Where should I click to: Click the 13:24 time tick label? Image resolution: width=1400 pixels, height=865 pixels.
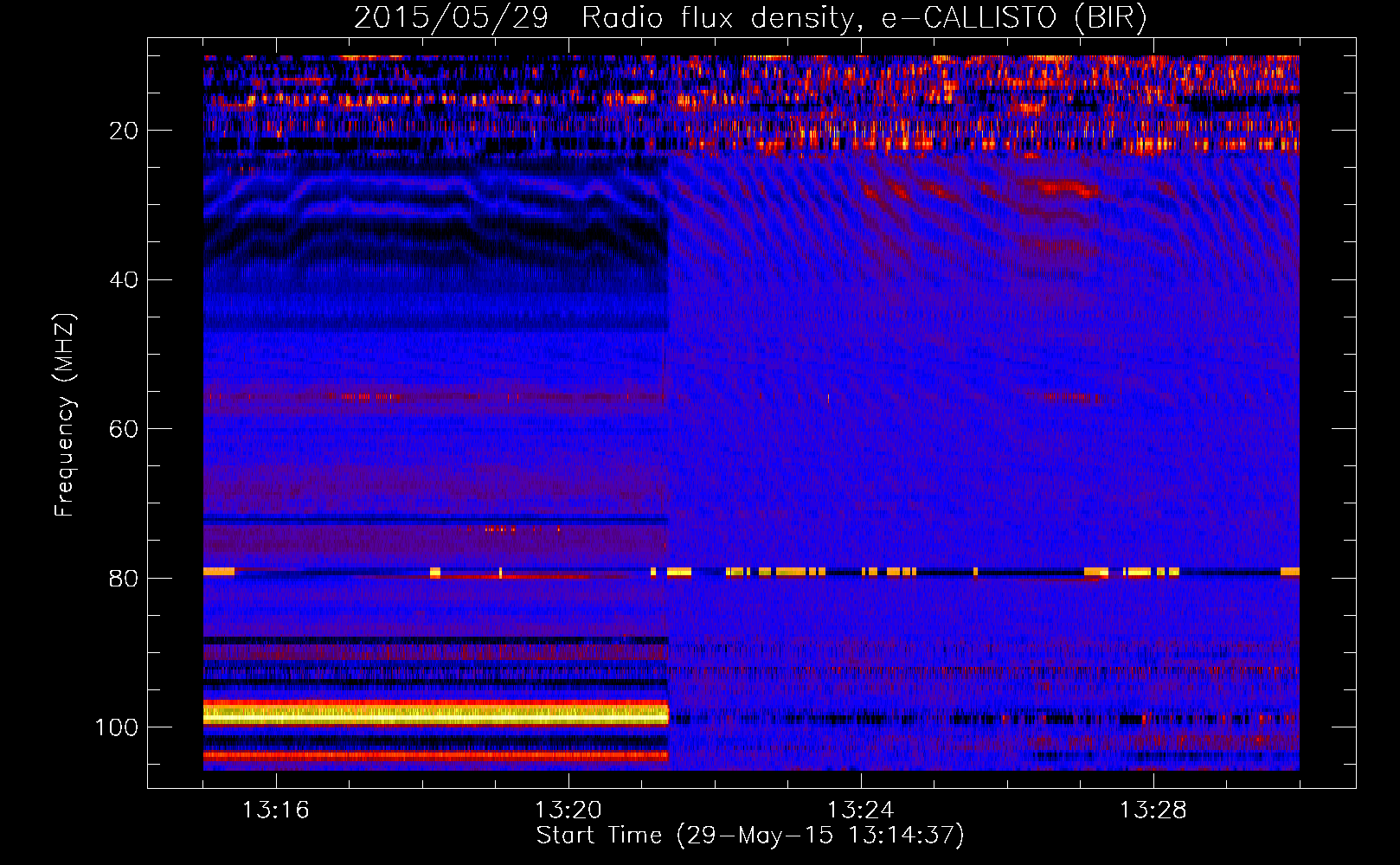tap(860, 811)
